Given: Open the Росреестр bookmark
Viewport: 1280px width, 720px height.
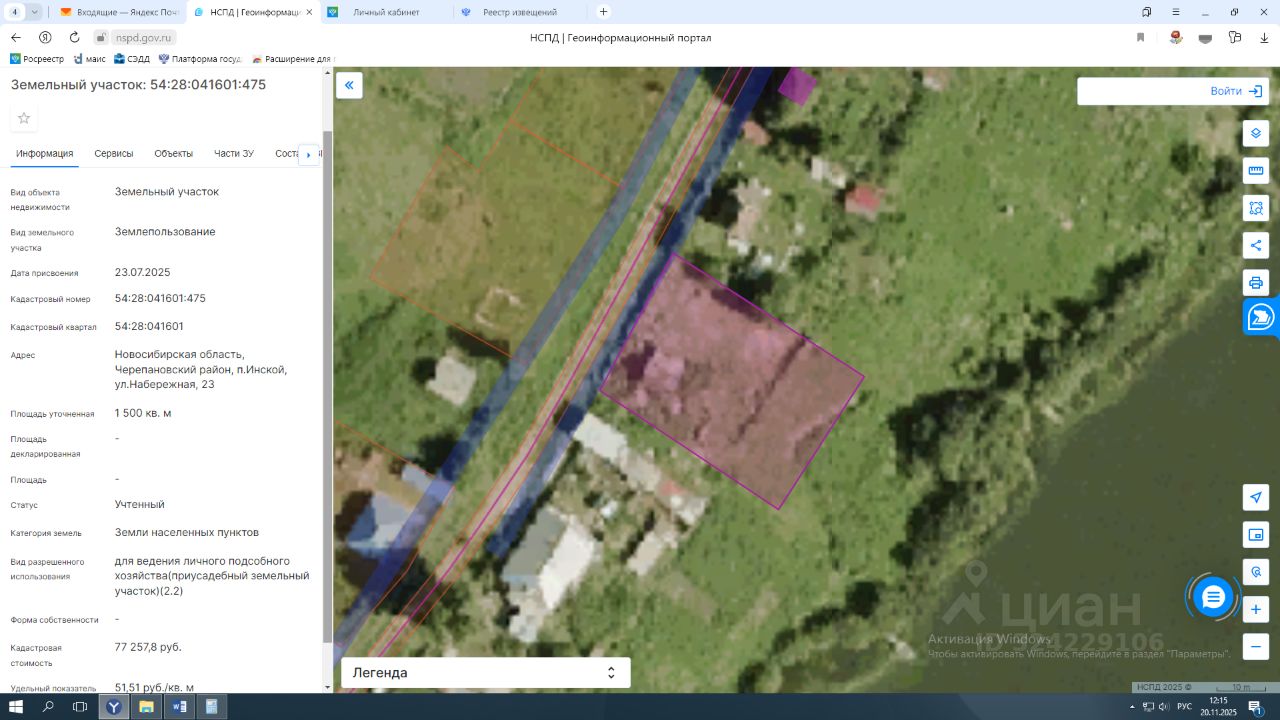Looking at the screenshot, I should click(x=37, y=59).
